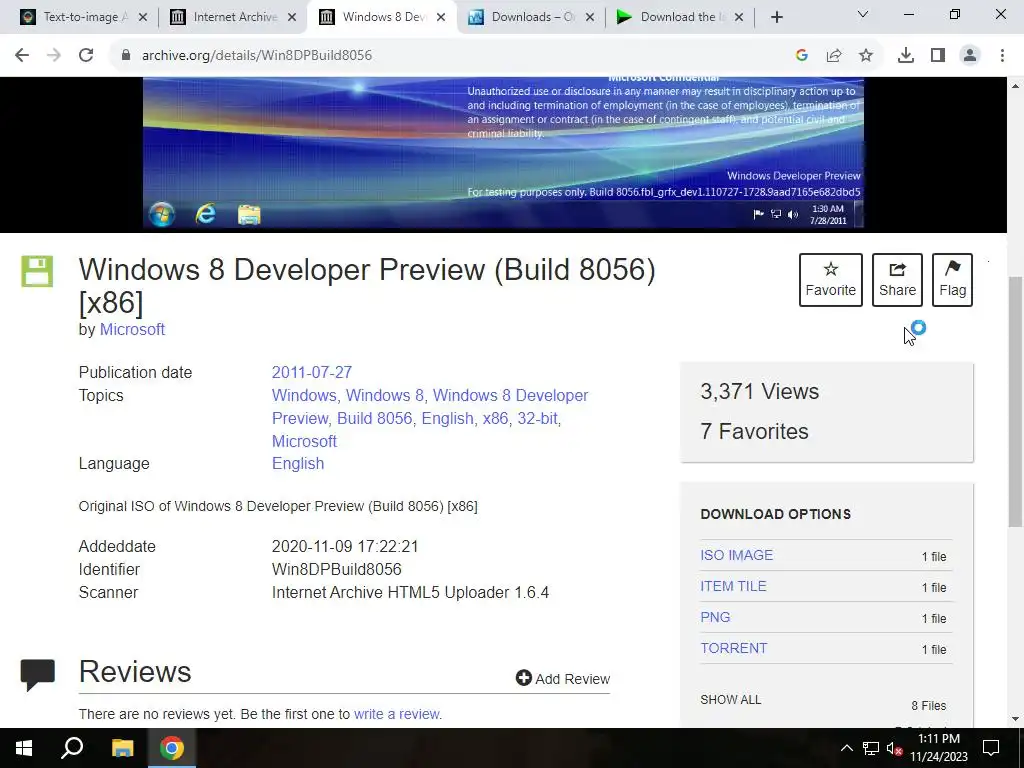This screenshot has height=768, width=1024.
Task: Open the Windows Start menu
Action: tap(24, 748)
